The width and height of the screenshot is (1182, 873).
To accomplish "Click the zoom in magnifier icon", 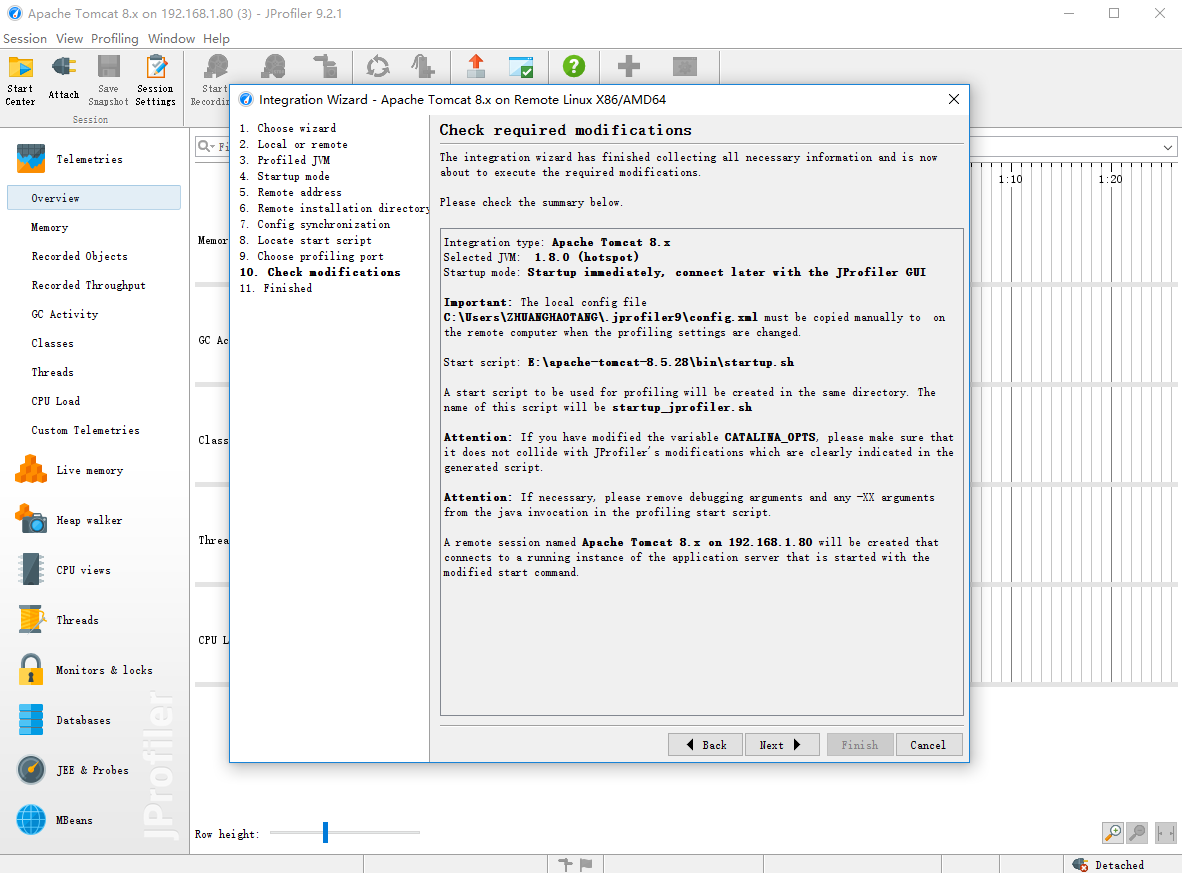I will (1113, 833).
